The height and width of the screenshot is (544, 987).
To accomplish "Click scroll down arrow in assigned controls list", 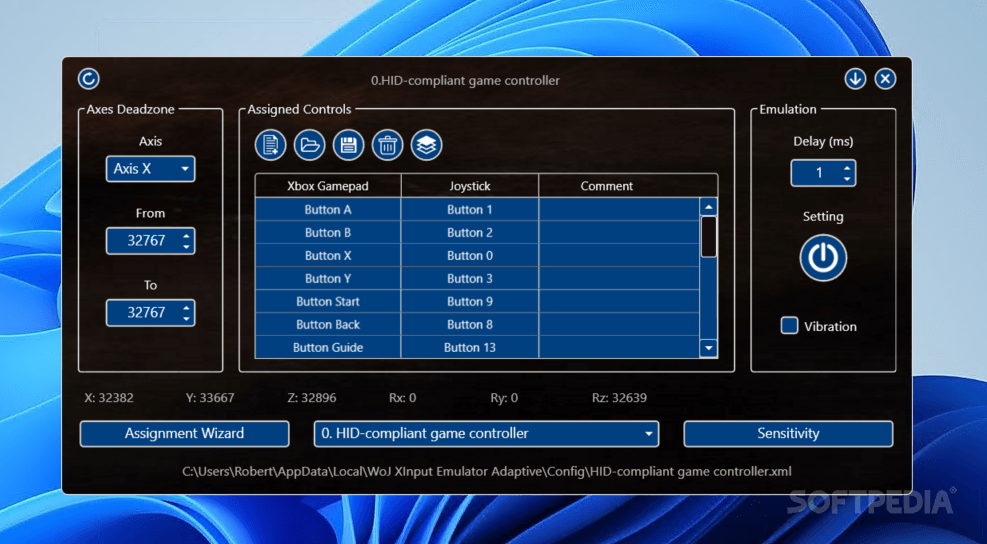I will point(709,348).
